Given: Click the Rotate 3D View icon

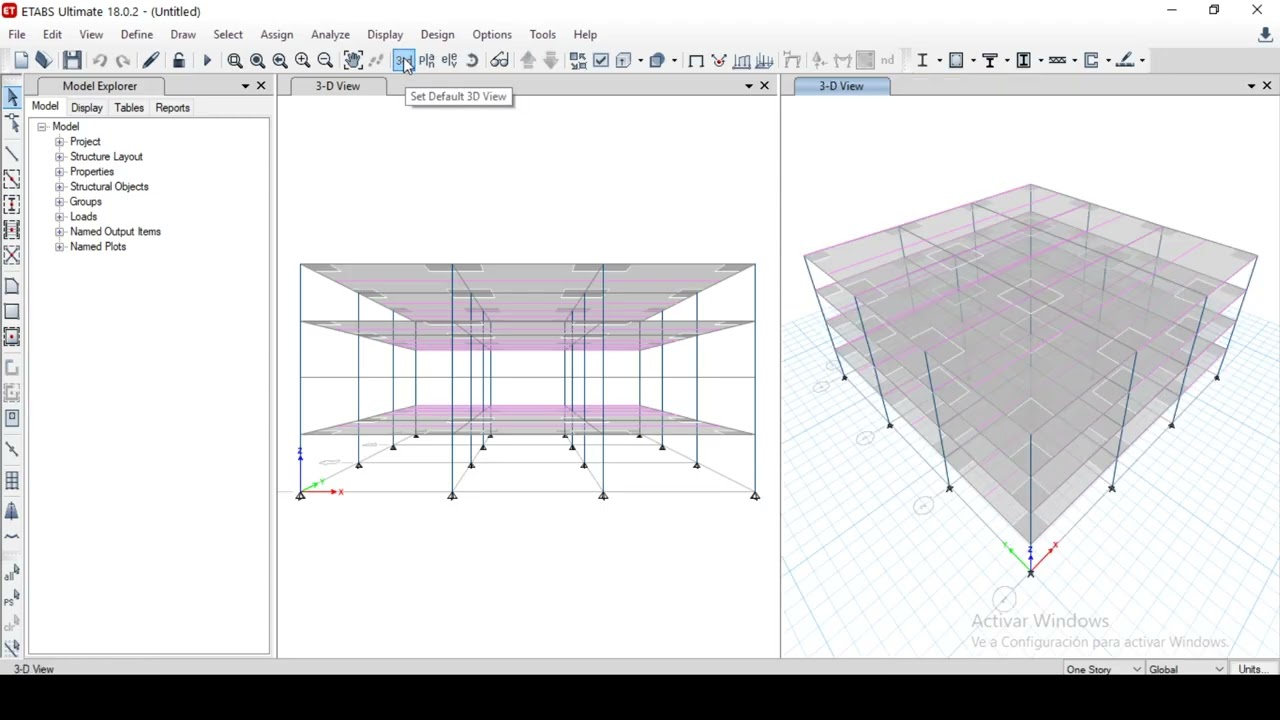Looking at the screenshot, I should point(473,61).
